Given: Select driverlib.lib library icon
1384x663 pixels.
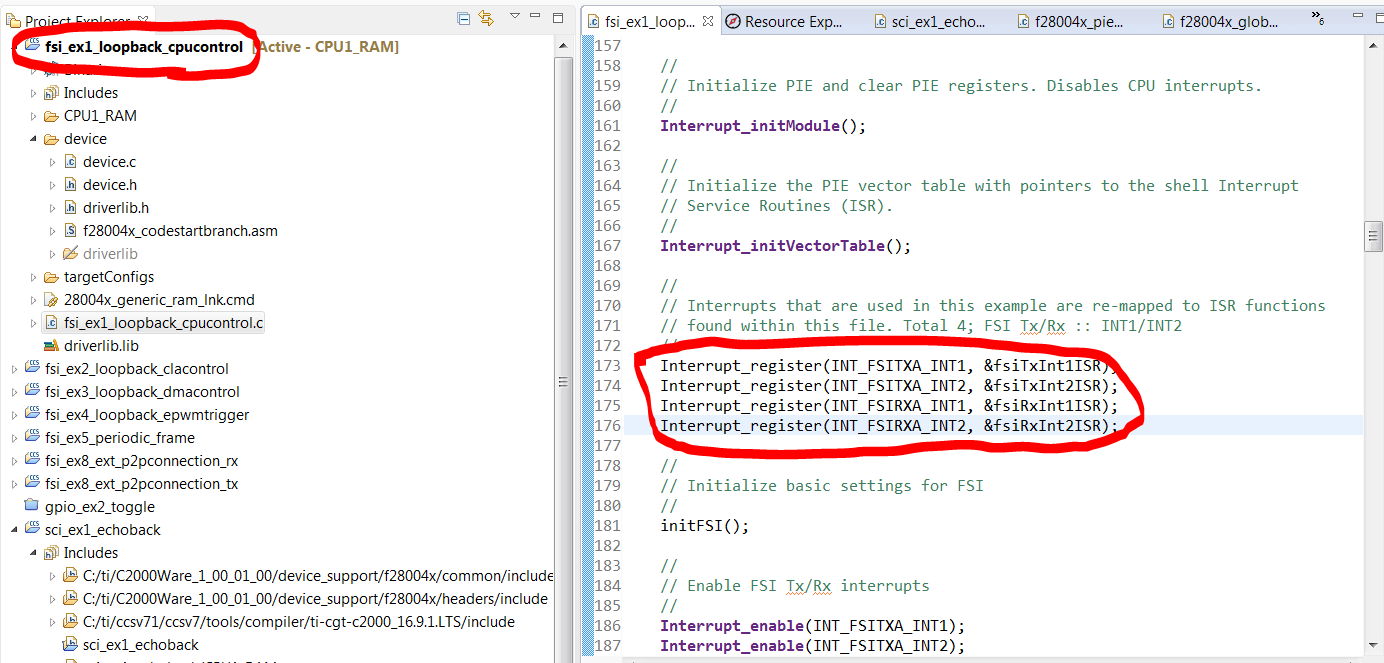Looking at the screenshot, I should (x=51, y=346).
